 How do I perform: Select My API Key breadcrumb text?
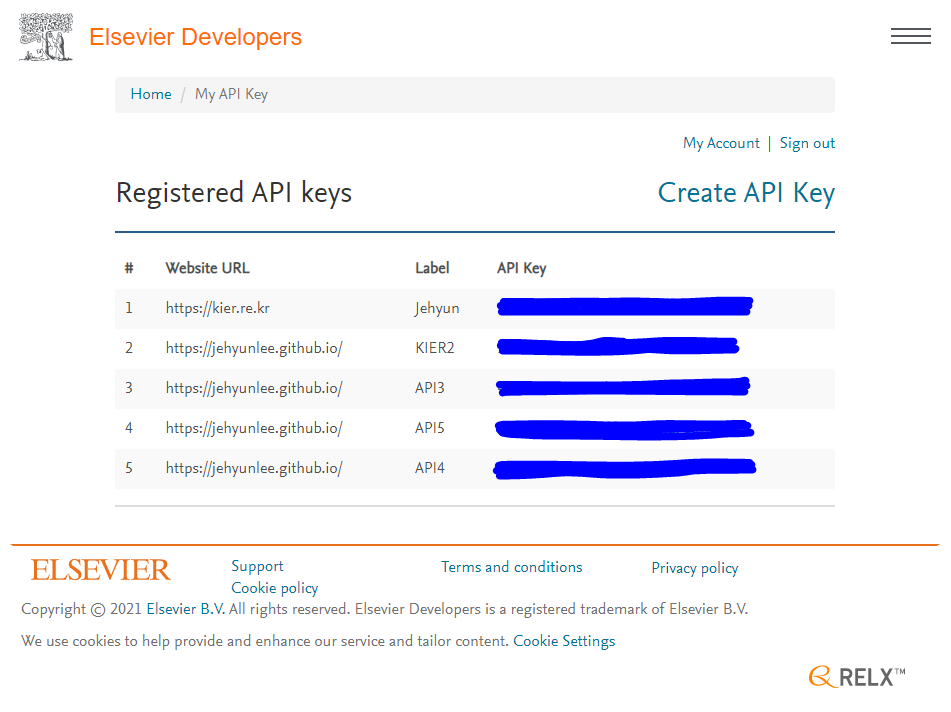(x=231, y=94)
